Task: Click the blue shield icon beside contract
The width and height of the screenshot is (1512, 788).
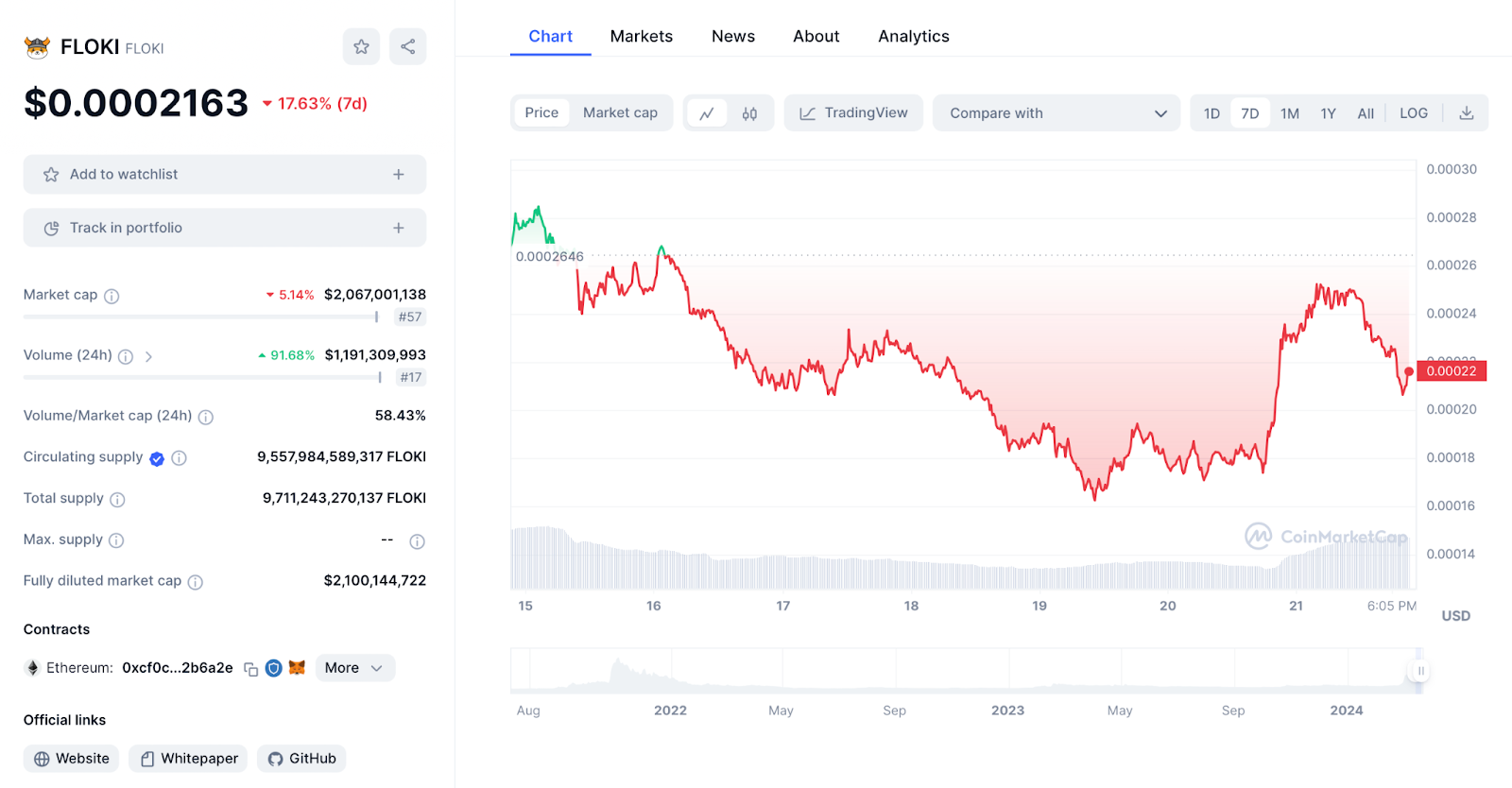Action: coord(274,668)
